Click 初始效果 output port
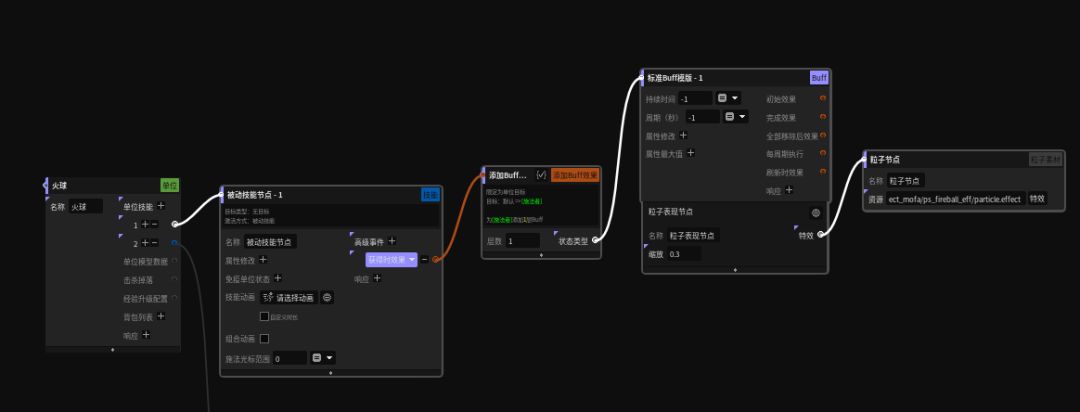The height and width of the screenshot is (412, 1080). (x=822, y=99)
